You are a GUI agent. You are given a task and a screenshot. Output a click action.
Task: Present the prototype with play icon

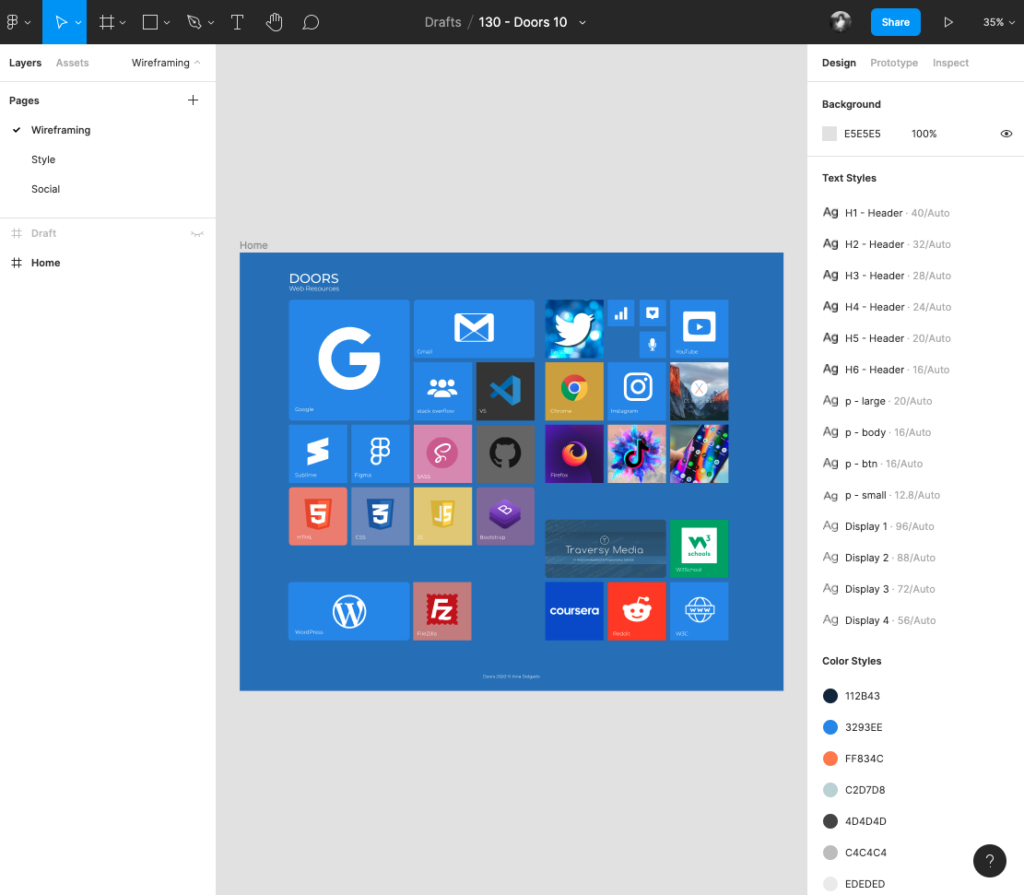tap(948, 22)
